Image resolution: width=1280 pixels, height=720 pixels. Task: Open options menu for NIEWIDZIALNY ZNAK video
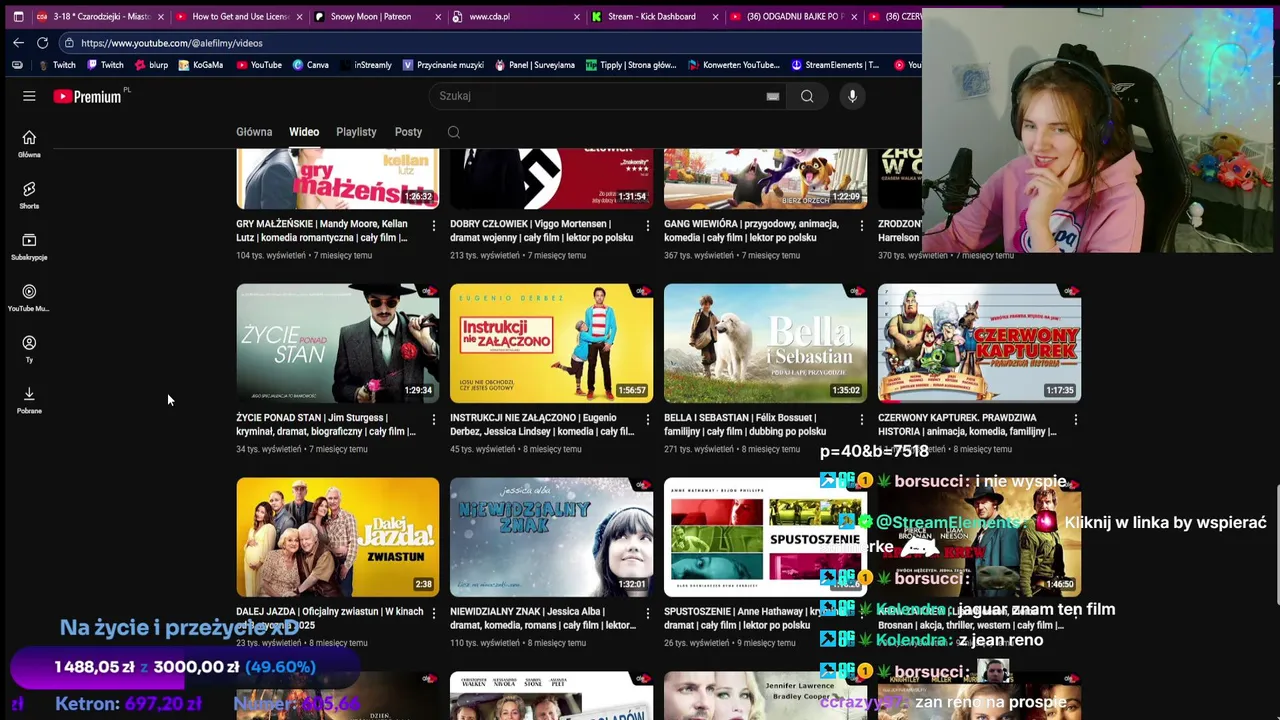point(647,614)
